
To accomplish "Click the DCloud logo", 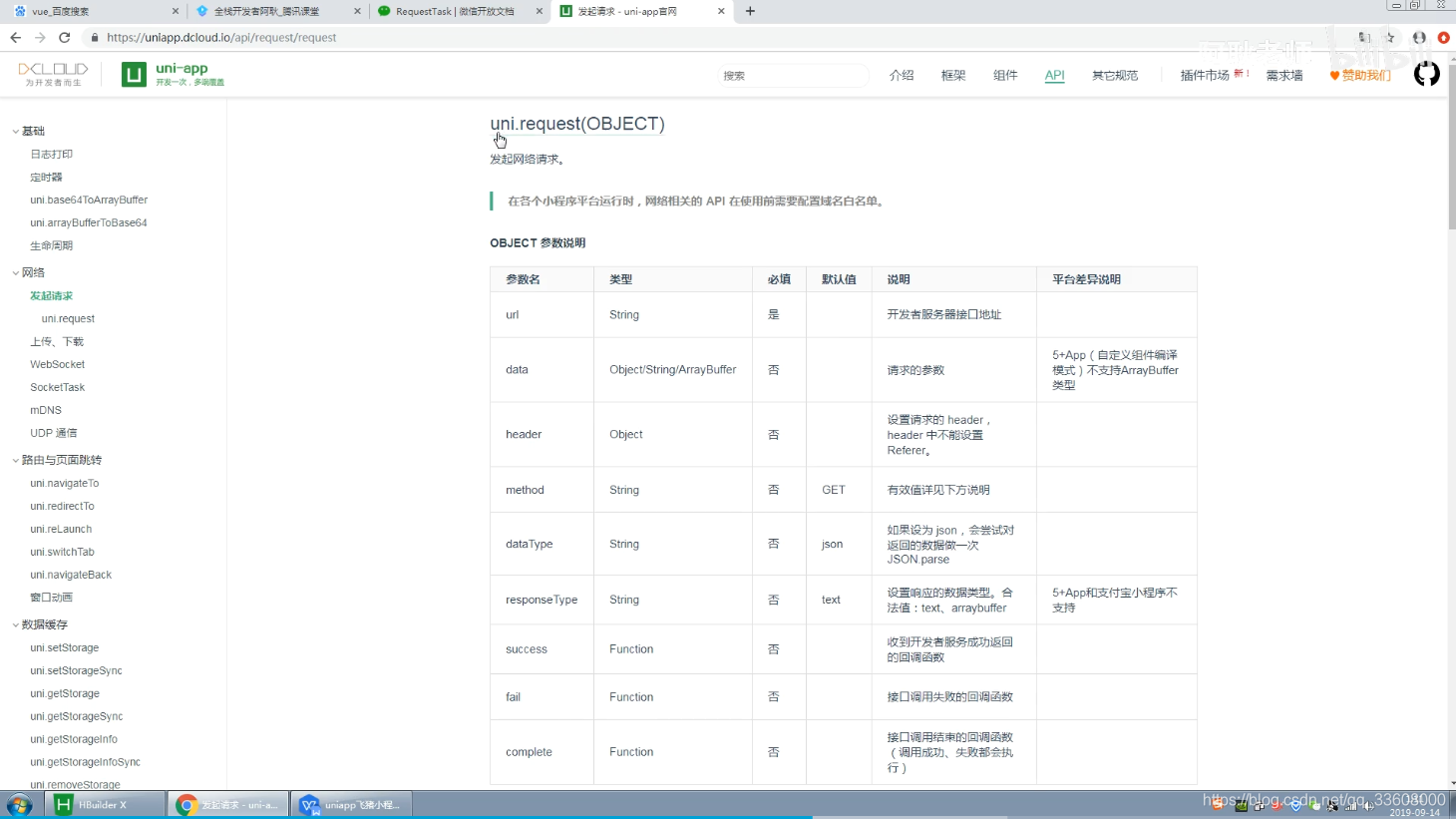I will click(53, 74).
